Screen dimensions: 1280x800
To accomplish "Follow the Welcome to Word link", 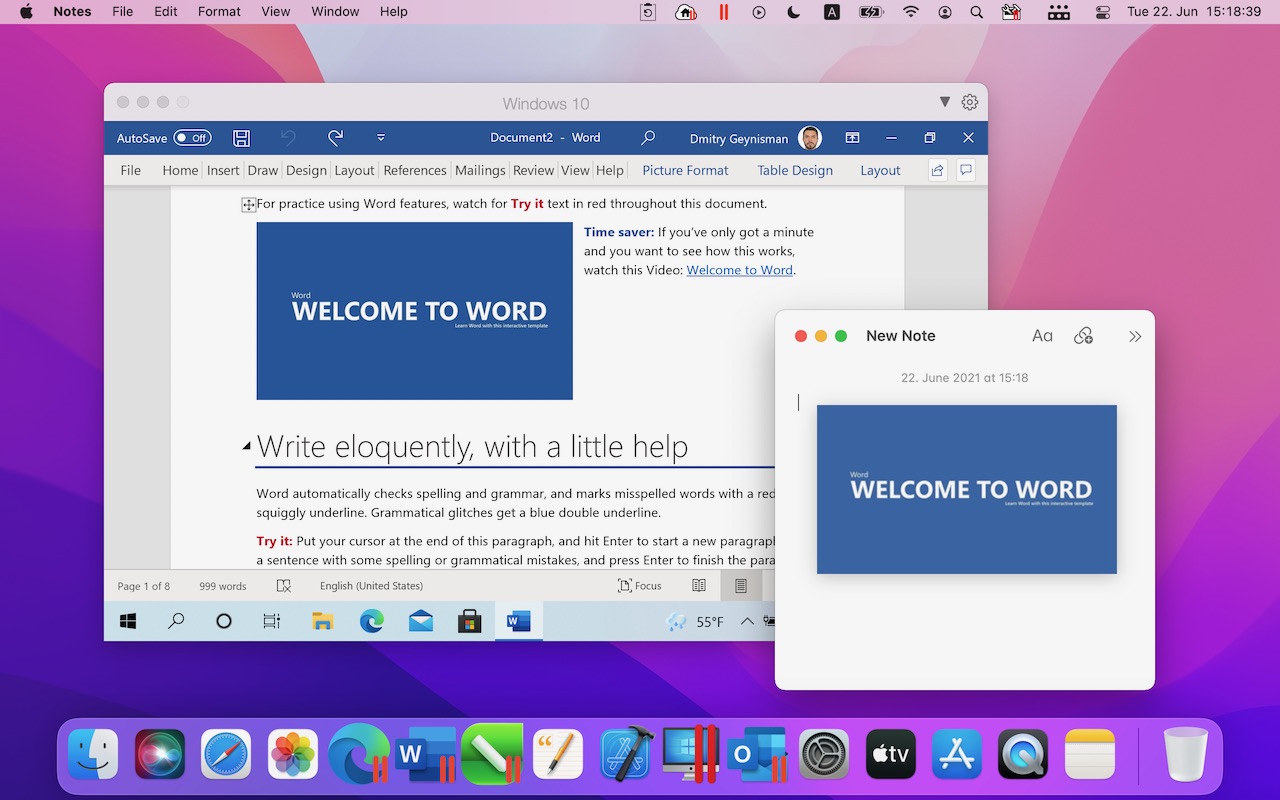I will [x=739, y=270].
